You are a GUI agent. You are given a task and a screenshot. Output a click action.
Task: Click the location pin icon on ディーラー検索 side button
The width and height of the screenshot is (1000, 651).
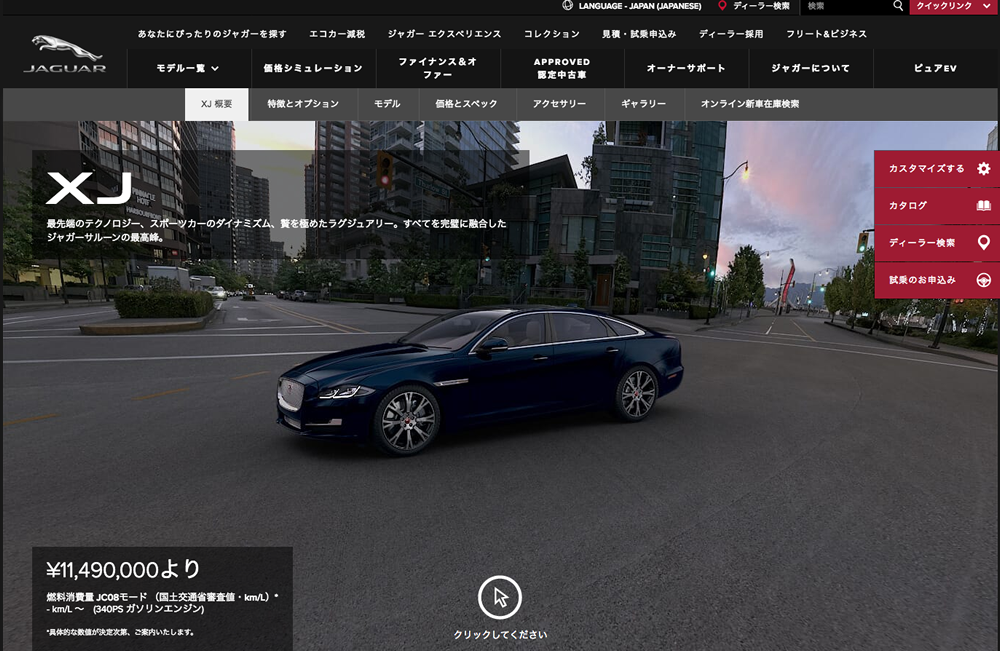point(983,242)
